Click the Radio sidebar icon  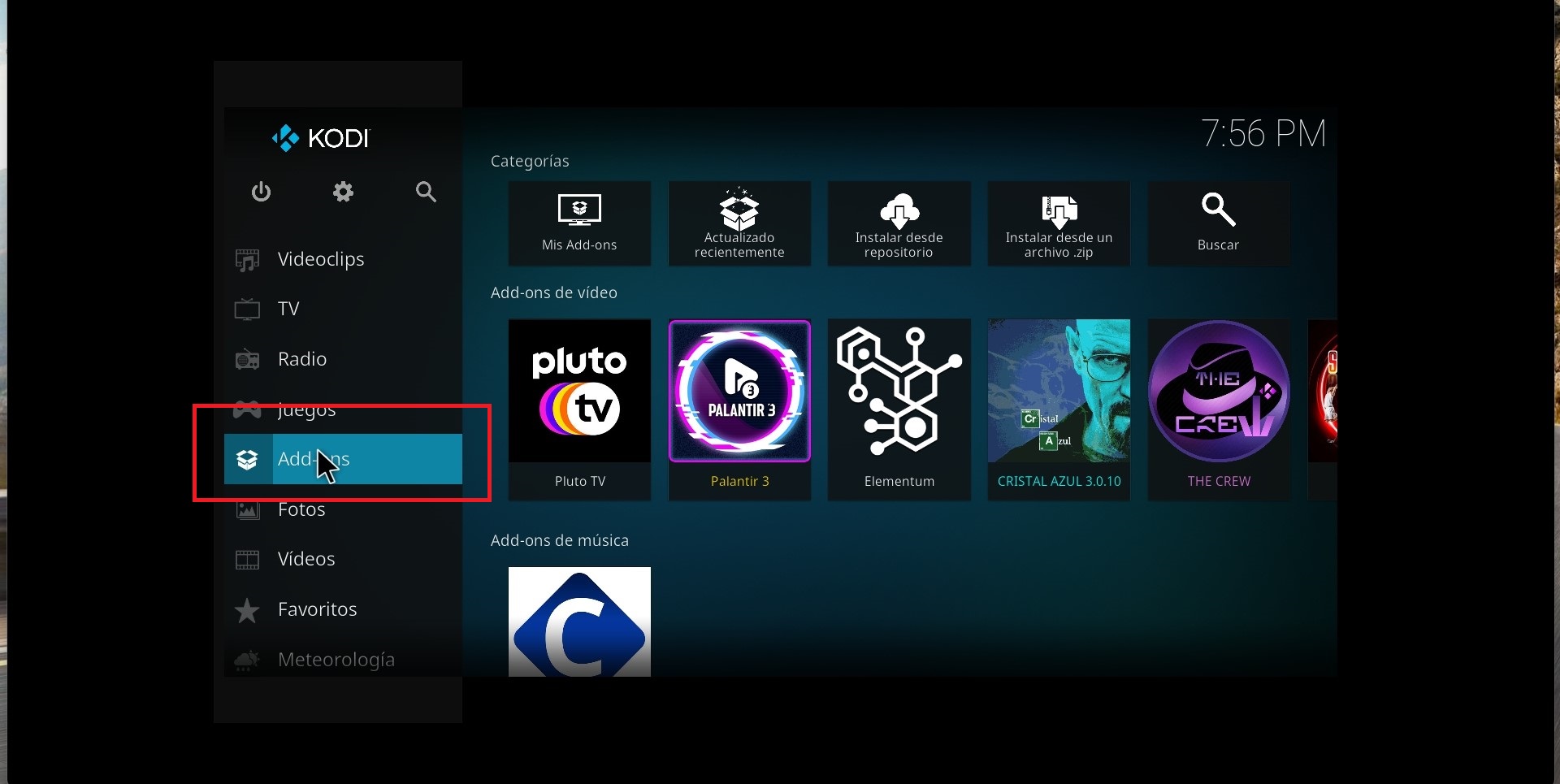pyautogui.click(x=248, y=358)
